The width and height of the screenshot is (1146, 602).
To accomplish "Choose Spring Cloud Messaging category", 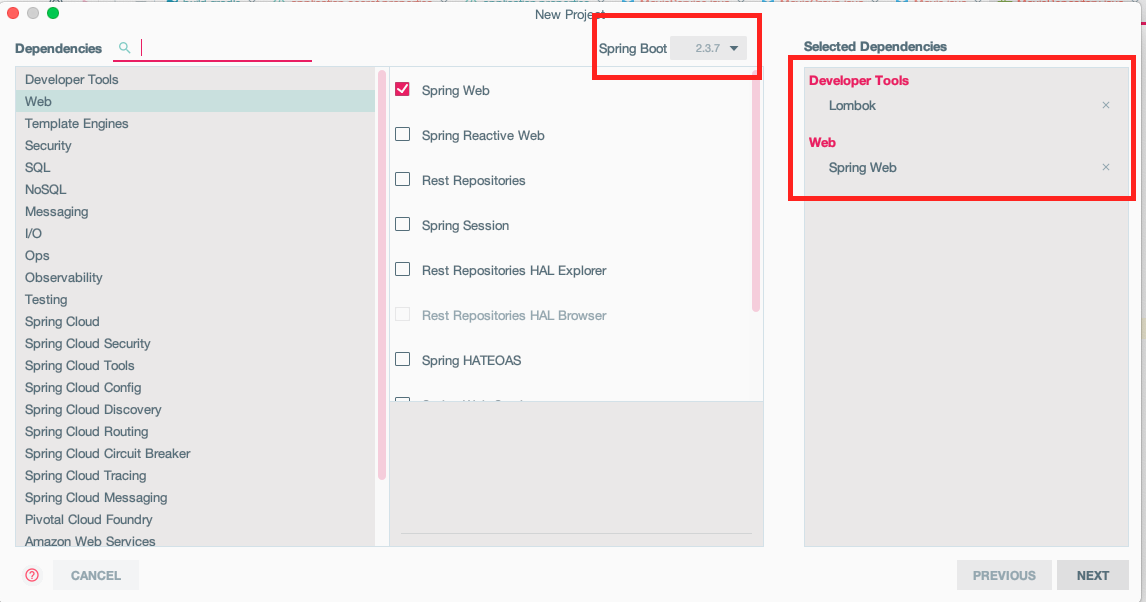I will [x=195, y=498].
